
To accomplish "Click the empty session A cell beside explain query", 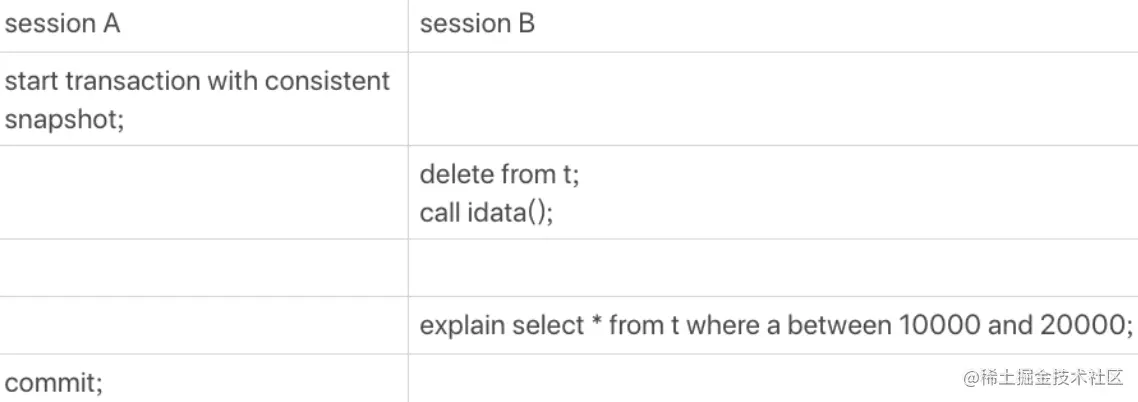I will [x=204, y=325].
